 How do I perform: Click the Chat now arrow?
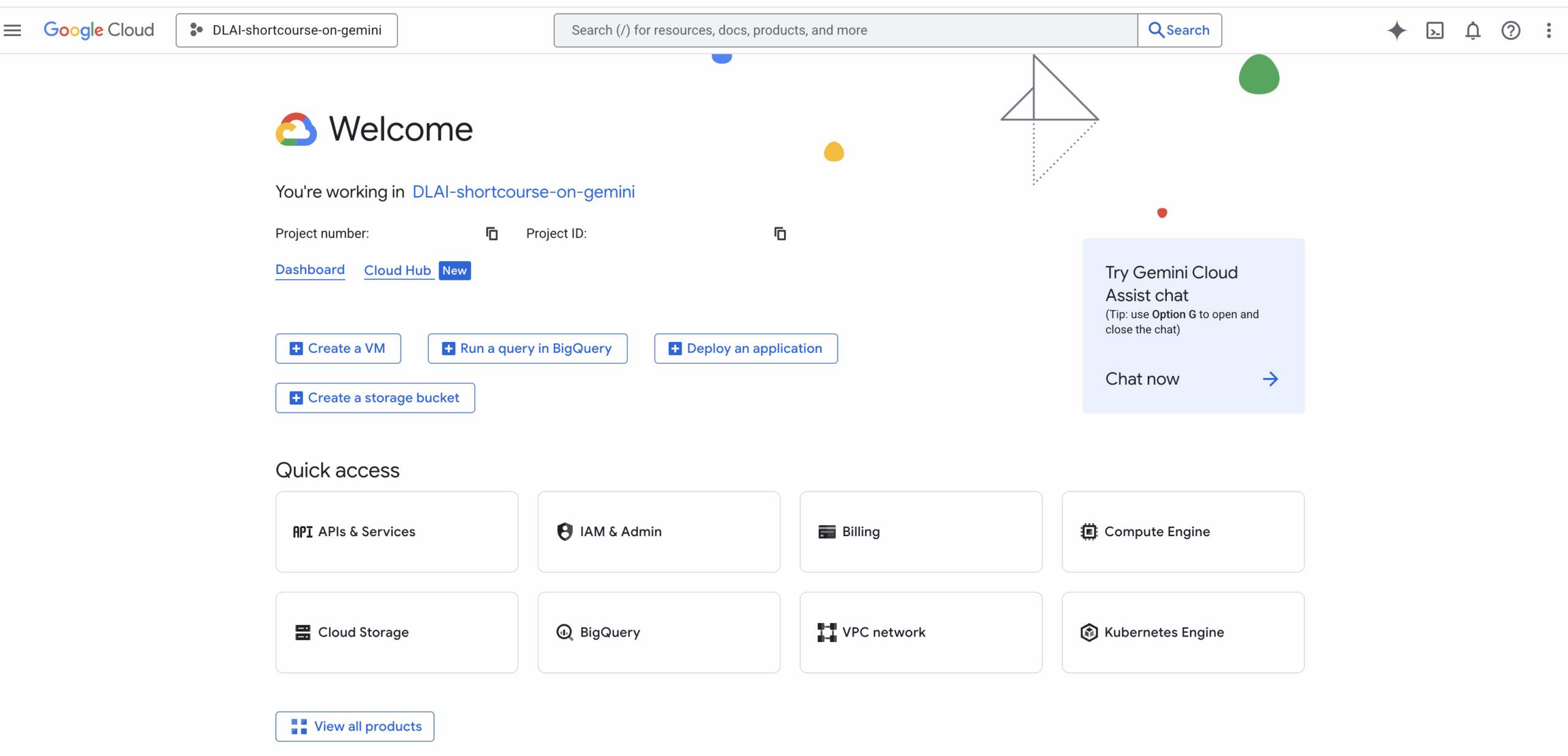1270,379
